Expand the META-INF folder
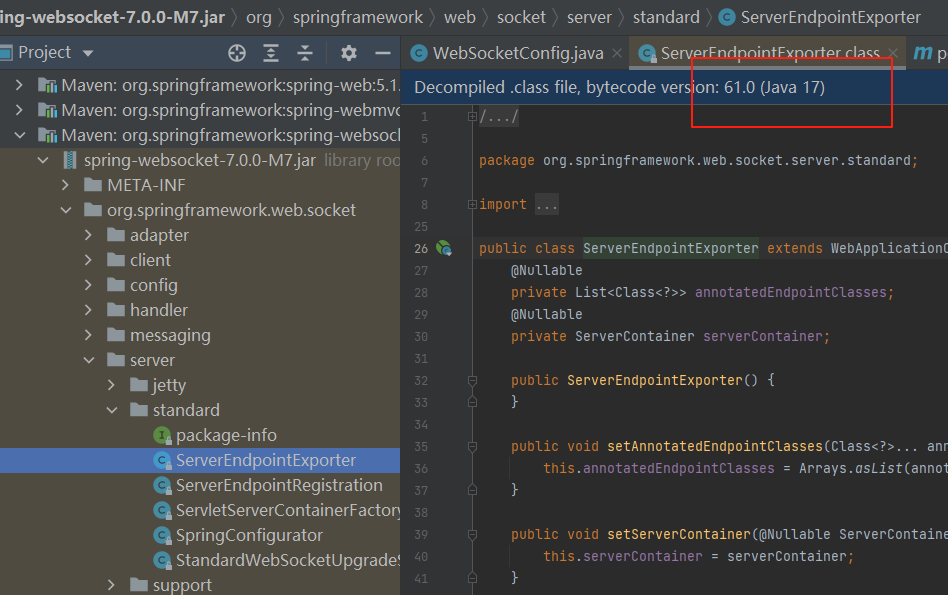The height and width of the screenshot is (595, 948). click(65, 185)
